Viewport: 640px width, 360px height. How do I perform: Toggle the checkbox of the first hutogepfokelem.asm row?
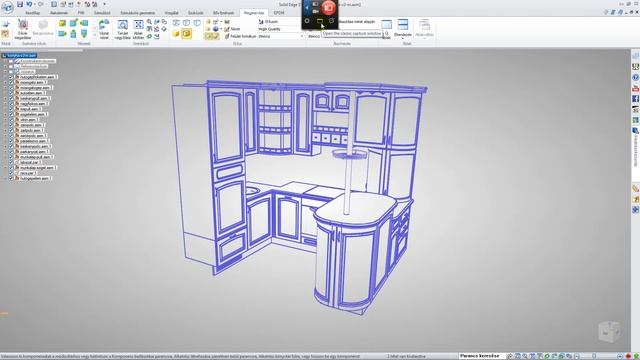point(11,77)
